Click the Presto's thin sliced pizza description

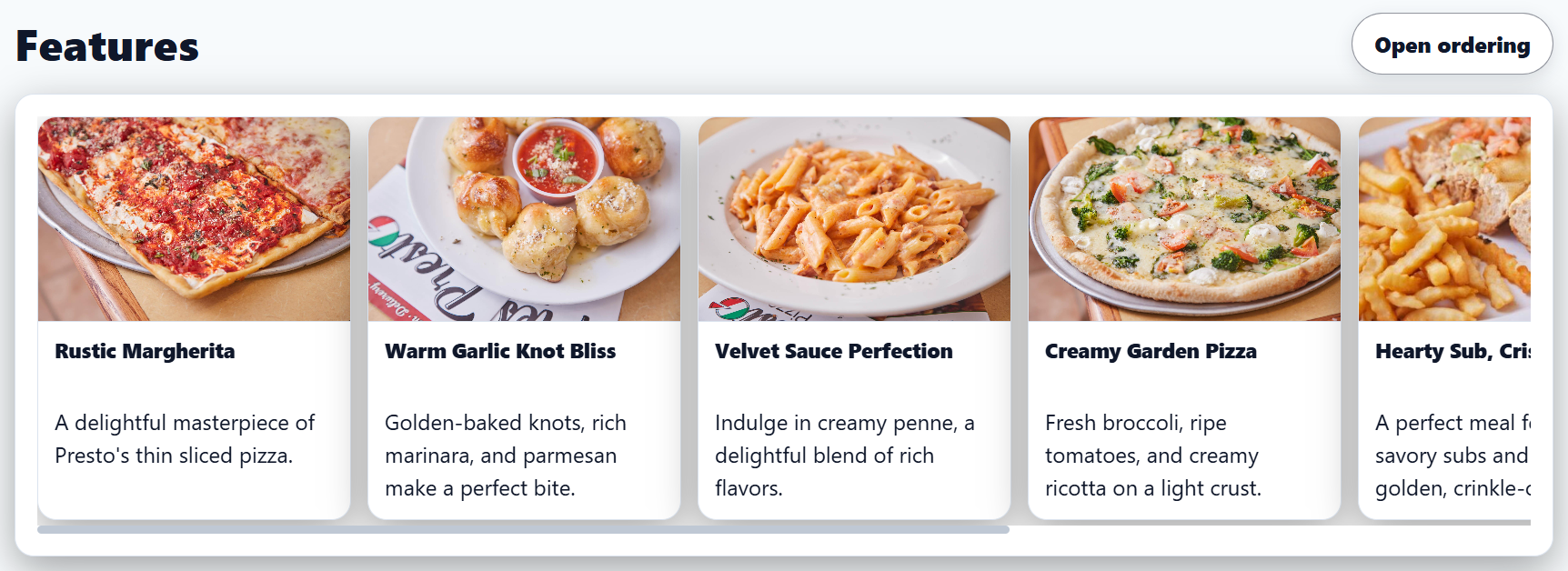[x=185, y=439]
